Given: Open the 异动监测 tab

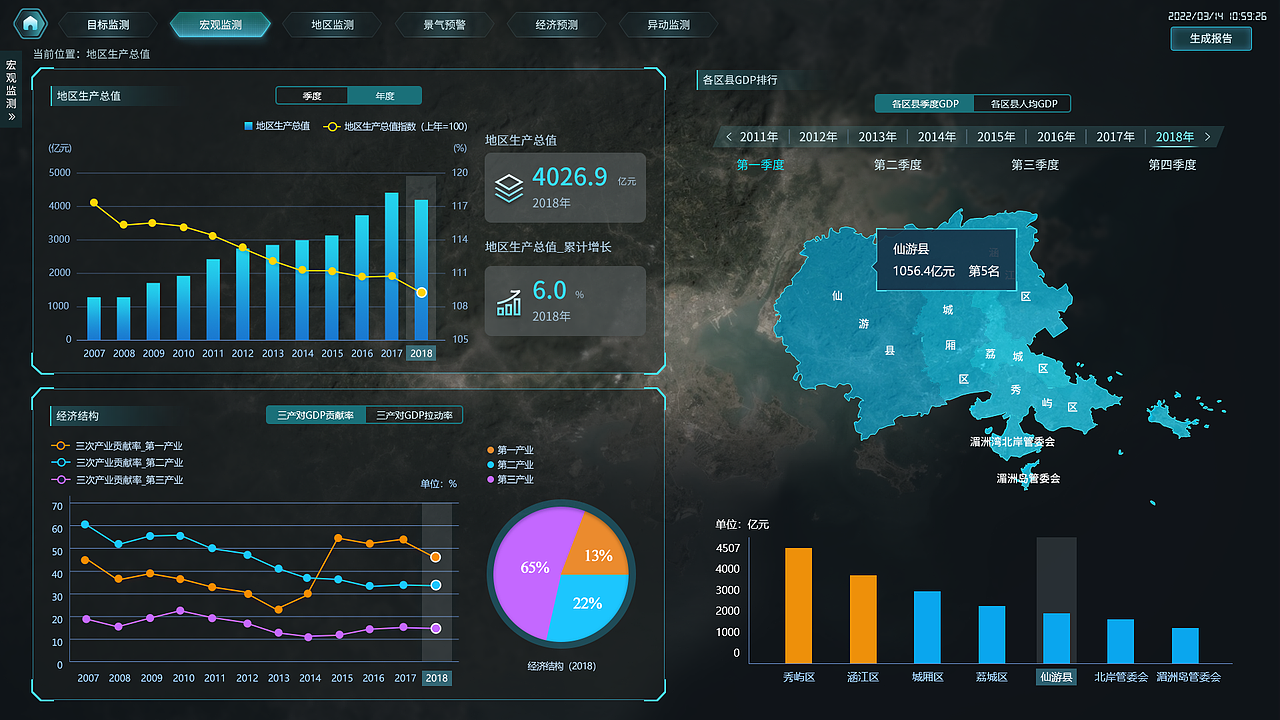Looking at the screenshot, I should pyautogui.click(x=668, y=24).
